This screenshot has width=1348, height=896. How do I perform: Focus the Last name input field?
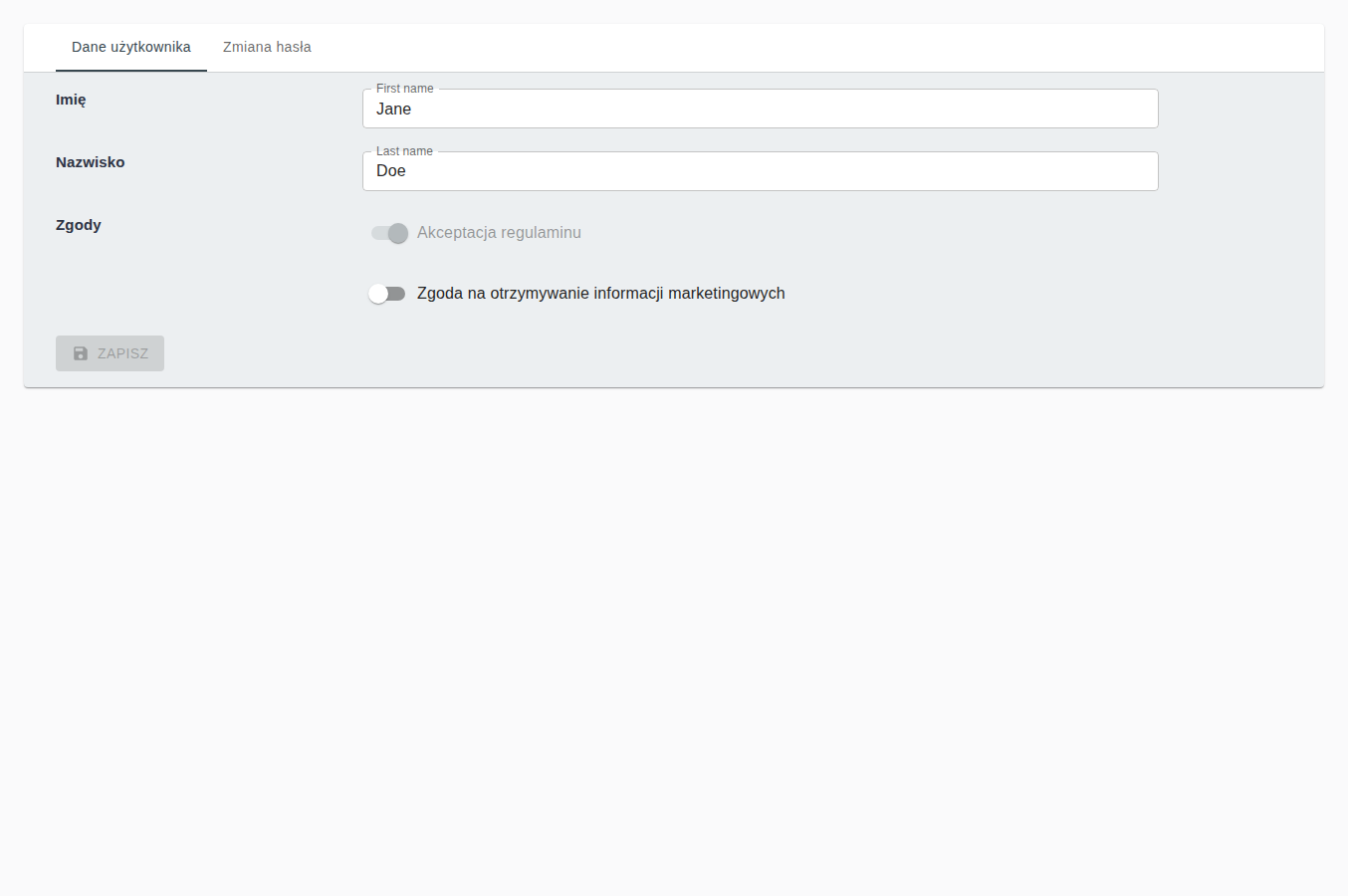click(x=761, y=171)
